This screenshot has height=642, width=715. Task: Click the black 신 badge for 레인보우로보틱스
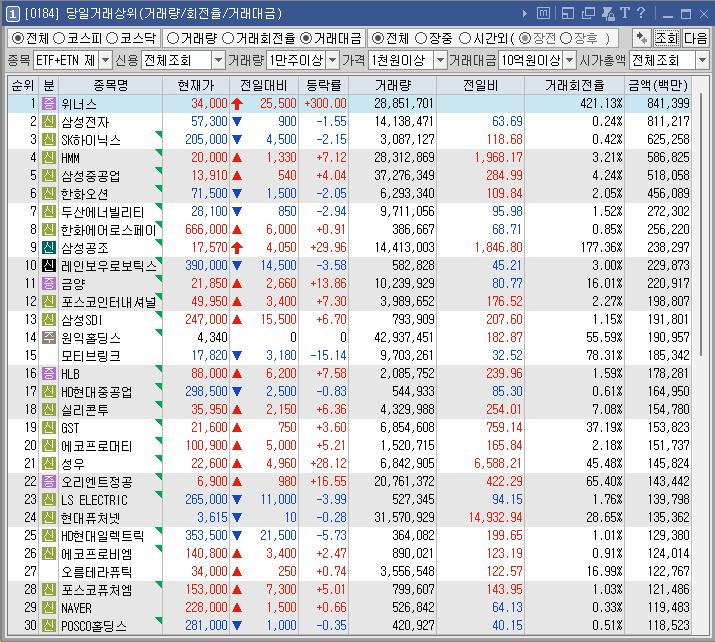pyautogui.click(x=48, y=265)
